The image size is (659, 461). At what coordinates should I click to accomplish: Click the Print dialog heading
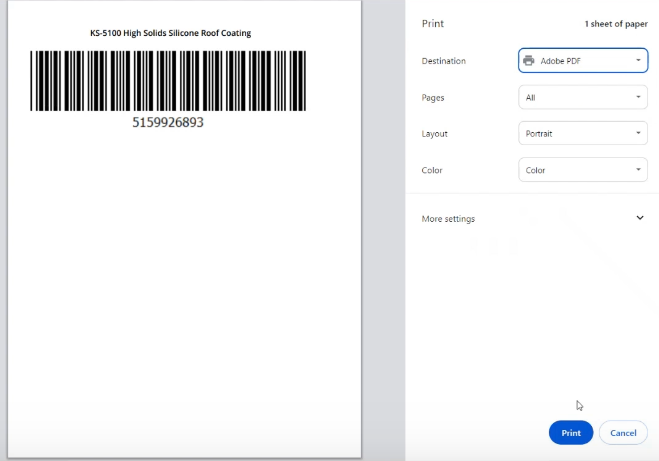coord(432,24)
